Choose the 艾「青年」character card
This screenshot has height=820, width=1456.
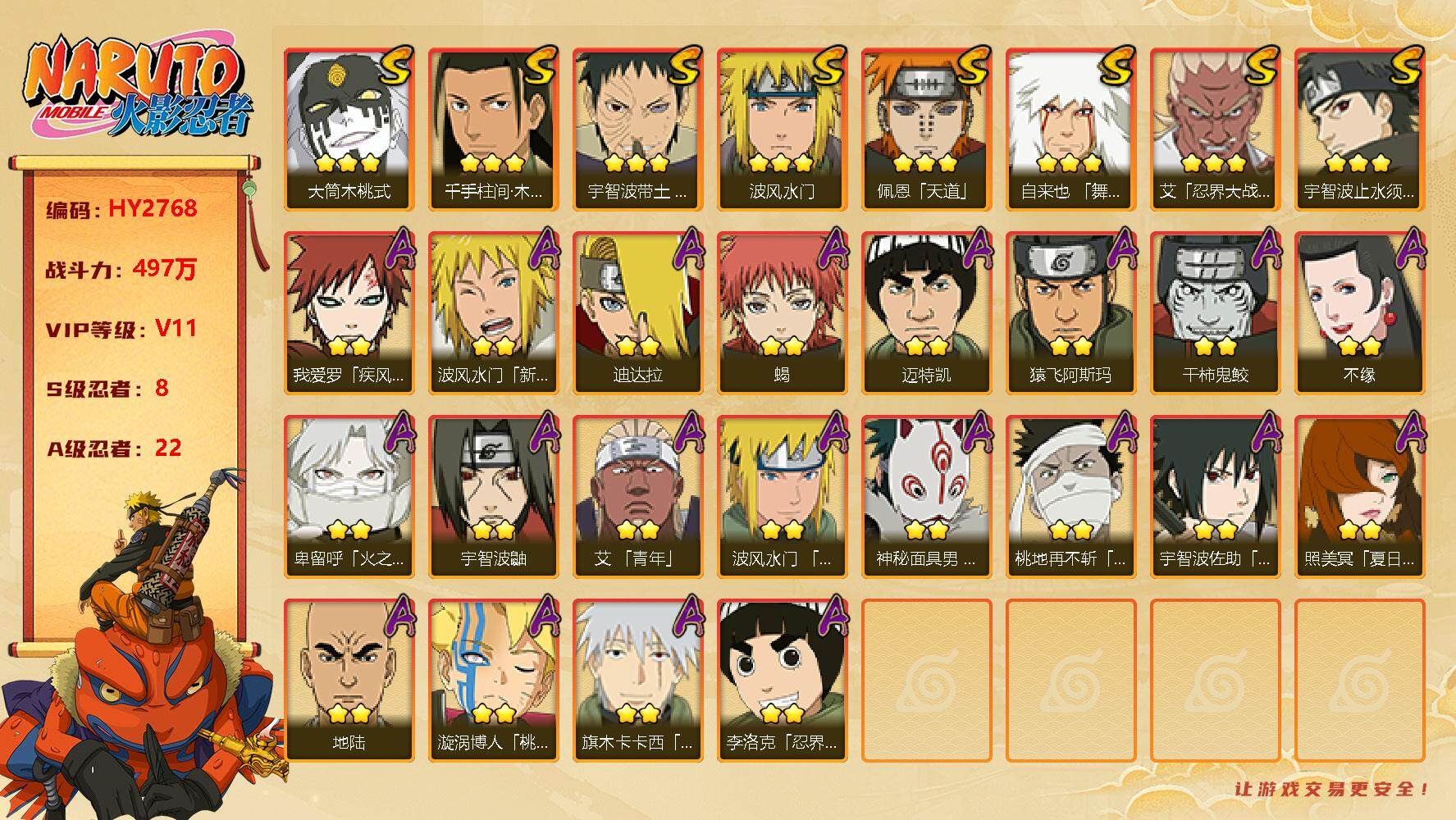click(x=637, y=497)
